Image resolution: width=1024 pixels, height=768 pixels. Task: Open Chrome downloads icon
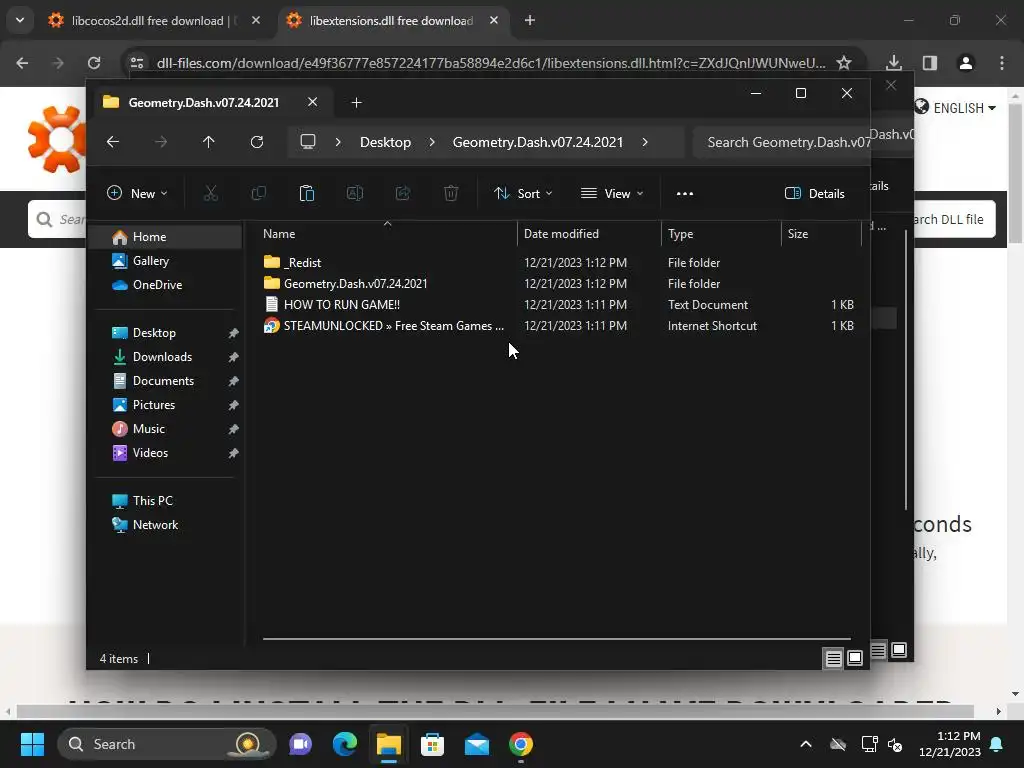894,63
